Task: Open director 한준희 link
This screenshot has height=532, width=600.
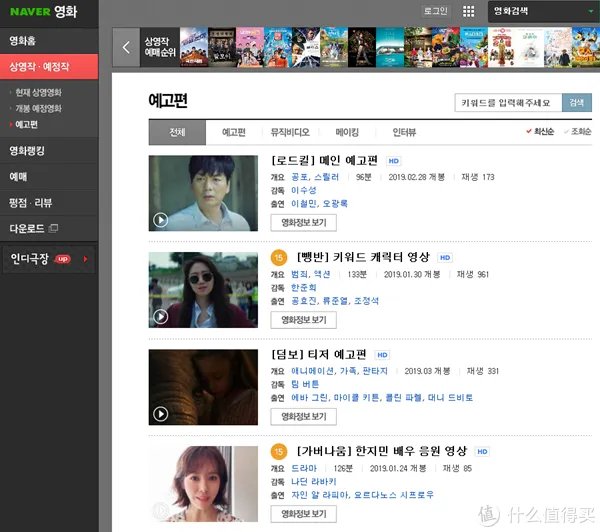Action: (303, 286)
